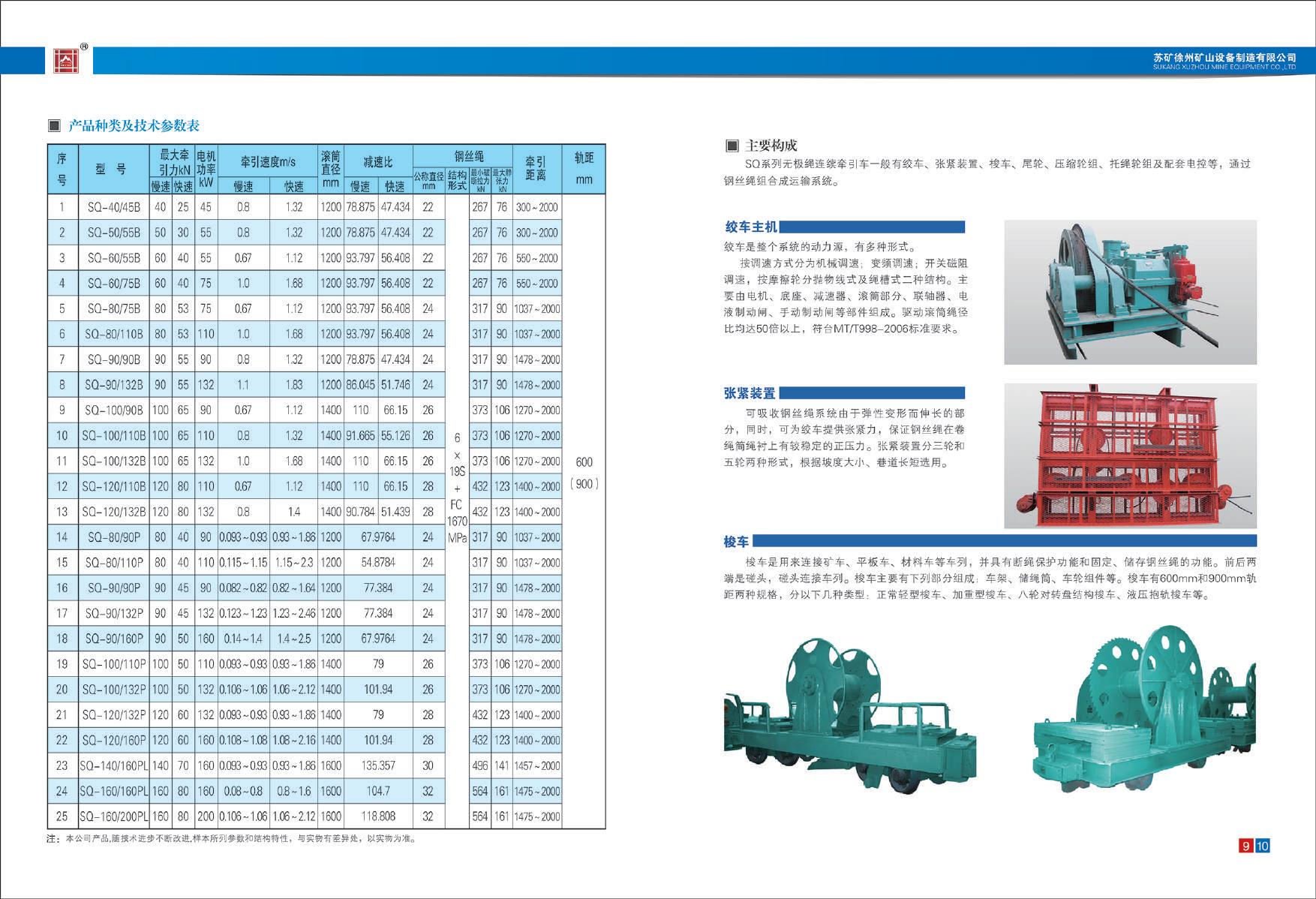
Task: Select the model cell SQ-120/160P
Action: coord(113,740)
